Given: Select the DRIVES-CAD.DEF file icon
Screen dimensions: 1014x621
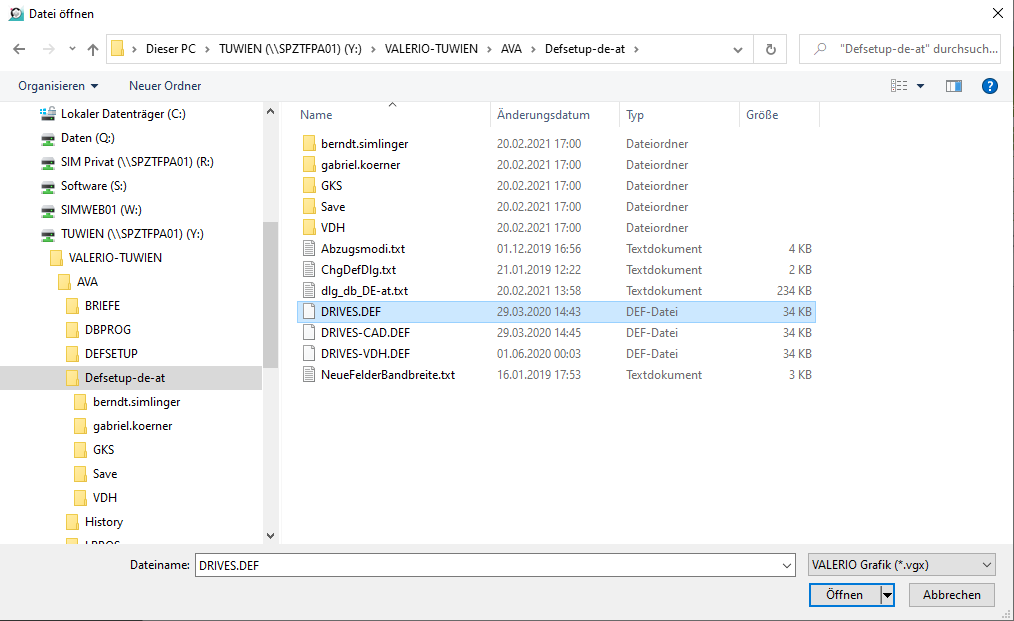Looking at the screenshot, I should tap(310, 333).
